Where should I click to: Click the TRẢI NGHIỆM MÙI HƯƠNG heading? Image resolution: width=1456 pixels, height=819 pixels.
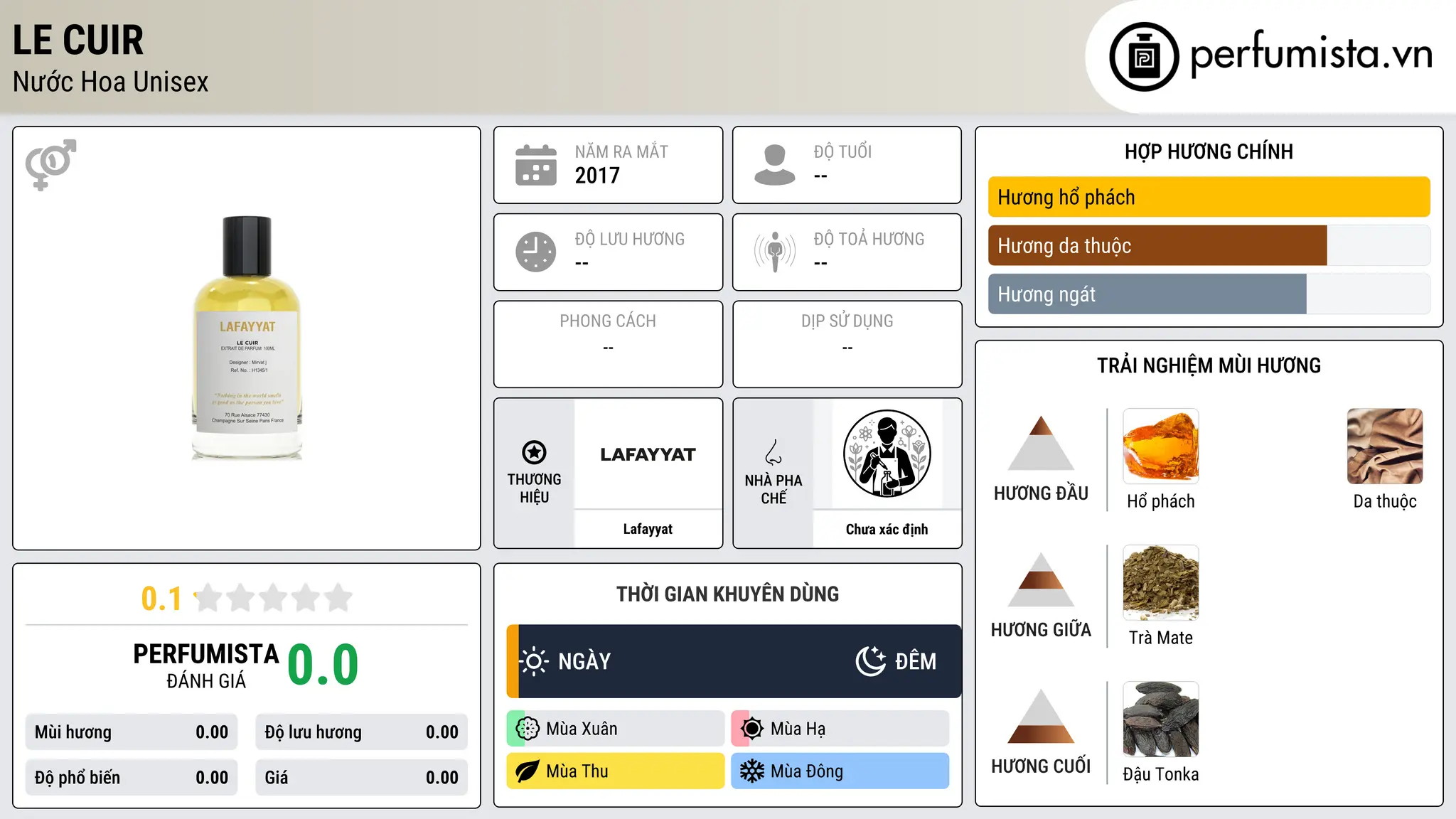tap(1209, 365)
